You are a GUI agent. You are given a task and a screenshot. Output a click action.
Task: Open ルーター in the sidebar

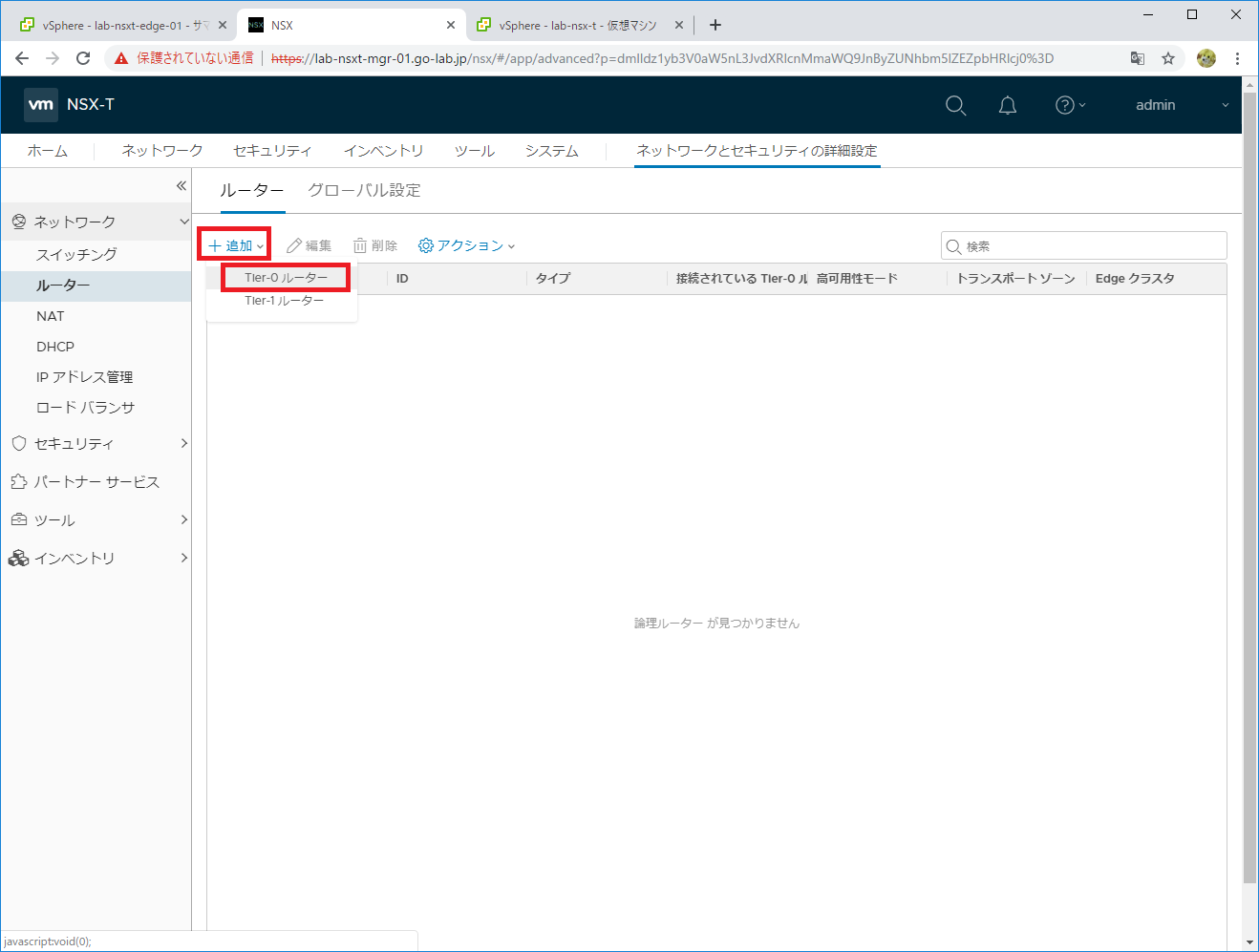click(96, 286)
